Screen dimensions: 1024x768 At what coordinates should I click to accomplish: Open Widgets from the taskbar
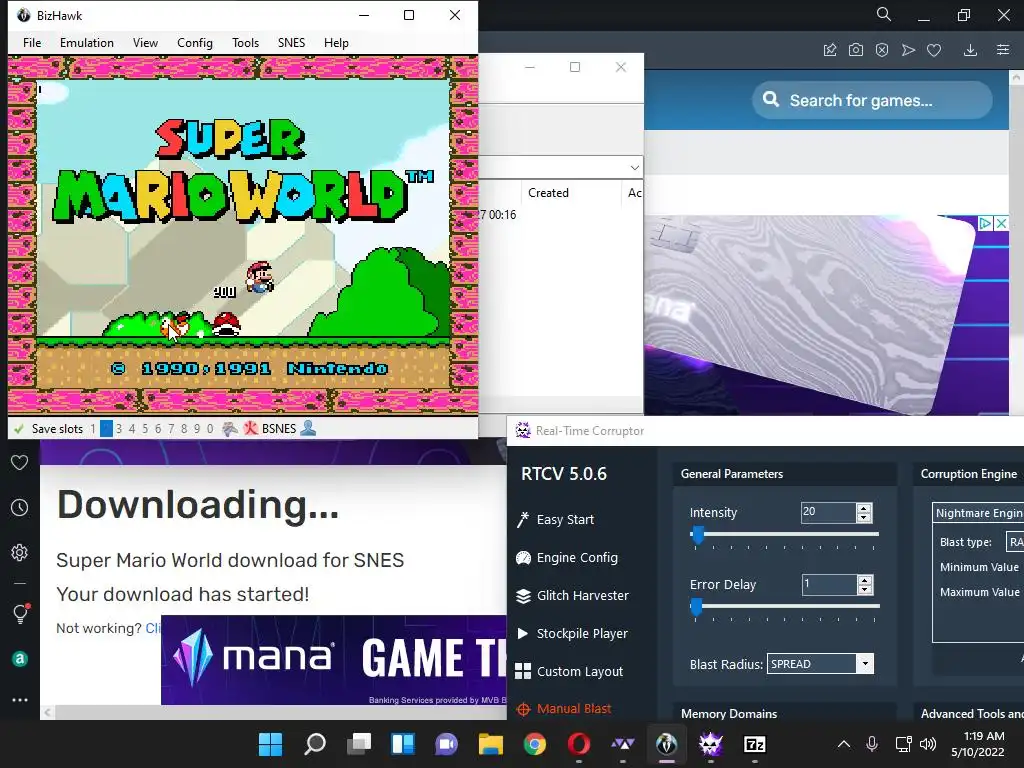point(403,744)
